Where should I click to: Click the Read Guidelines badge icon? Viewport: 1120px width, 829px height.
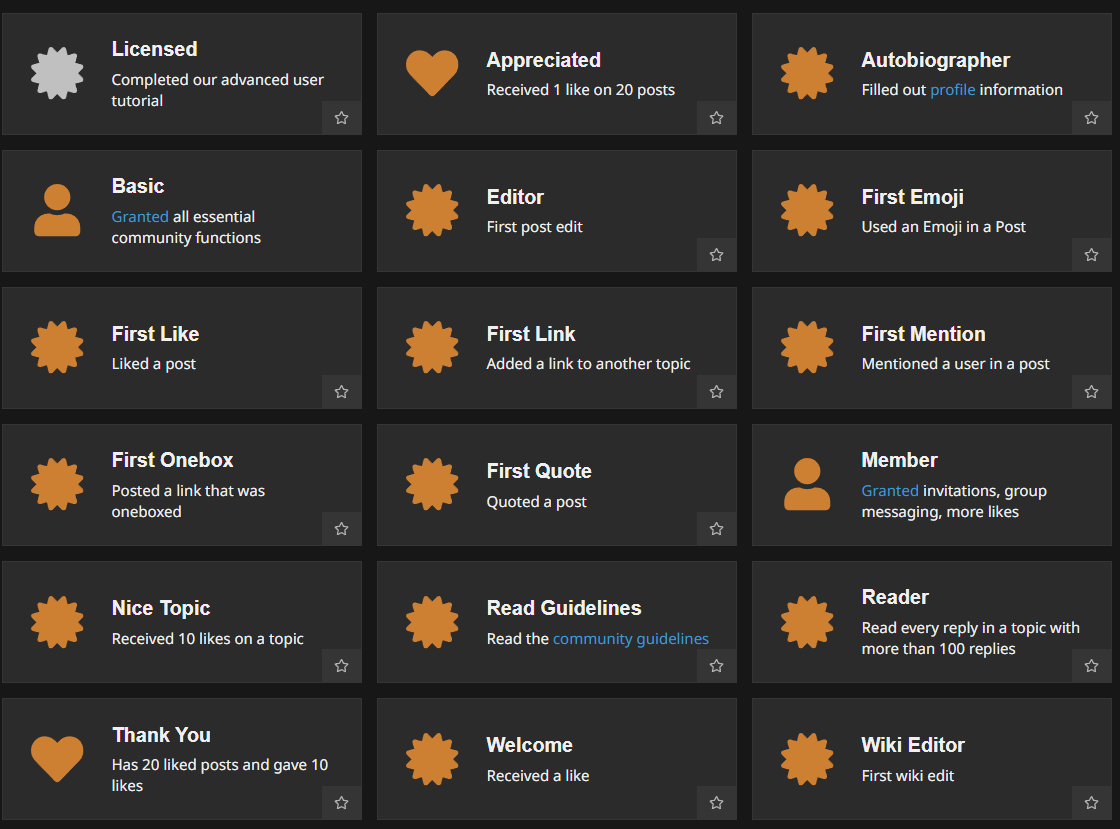click(432, 621)
